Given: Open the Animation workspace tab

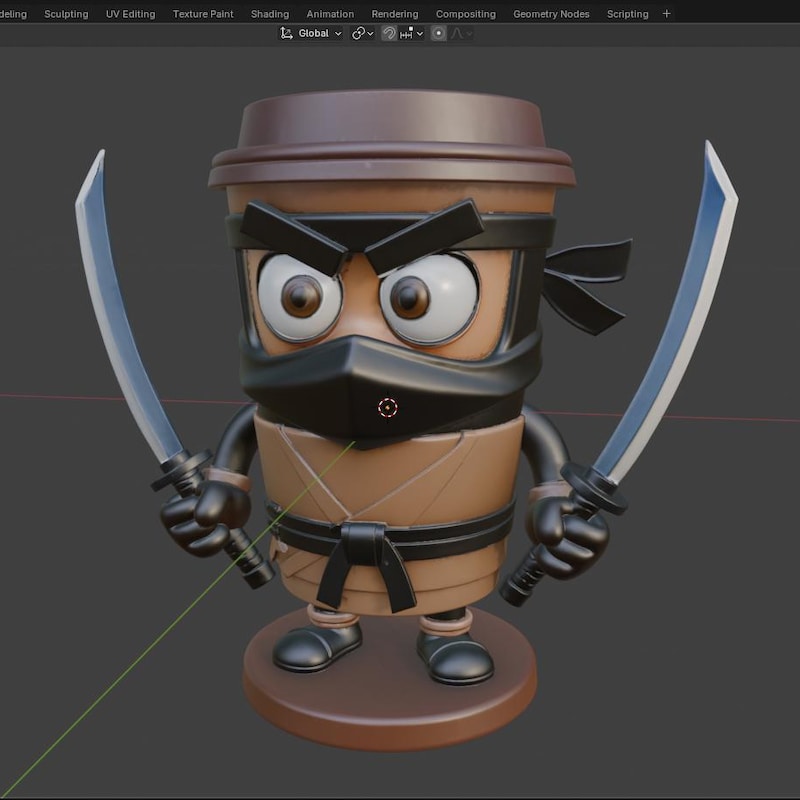Looking at the screenshot, I should 330,14.
